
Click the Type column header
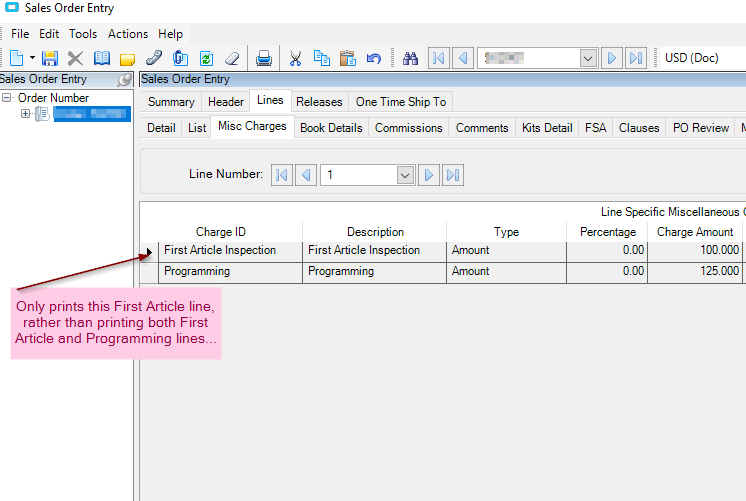506,232
